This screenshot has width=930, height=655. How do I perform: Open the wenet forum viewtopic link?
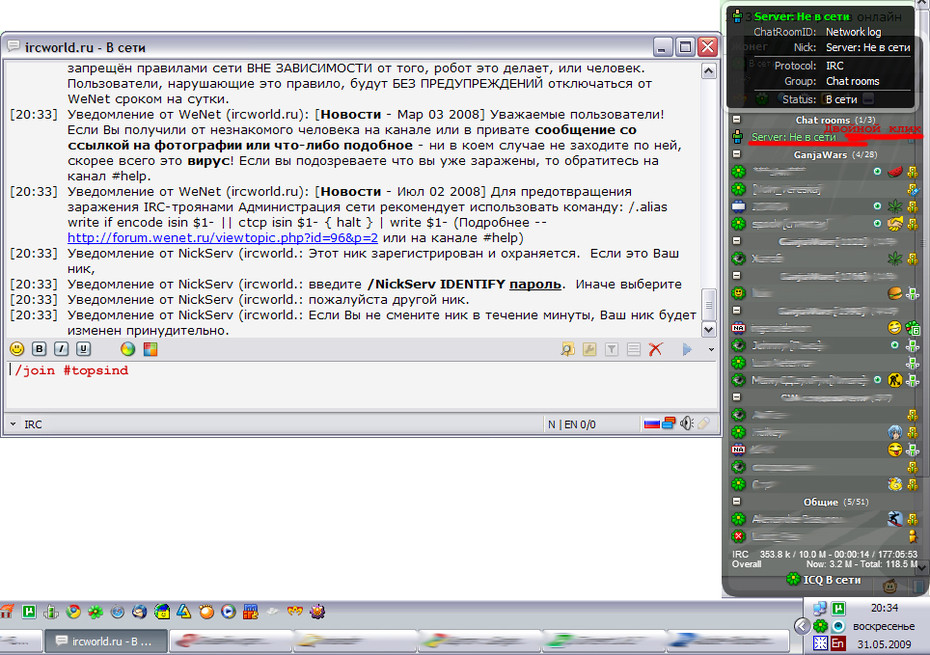[222, 238]
